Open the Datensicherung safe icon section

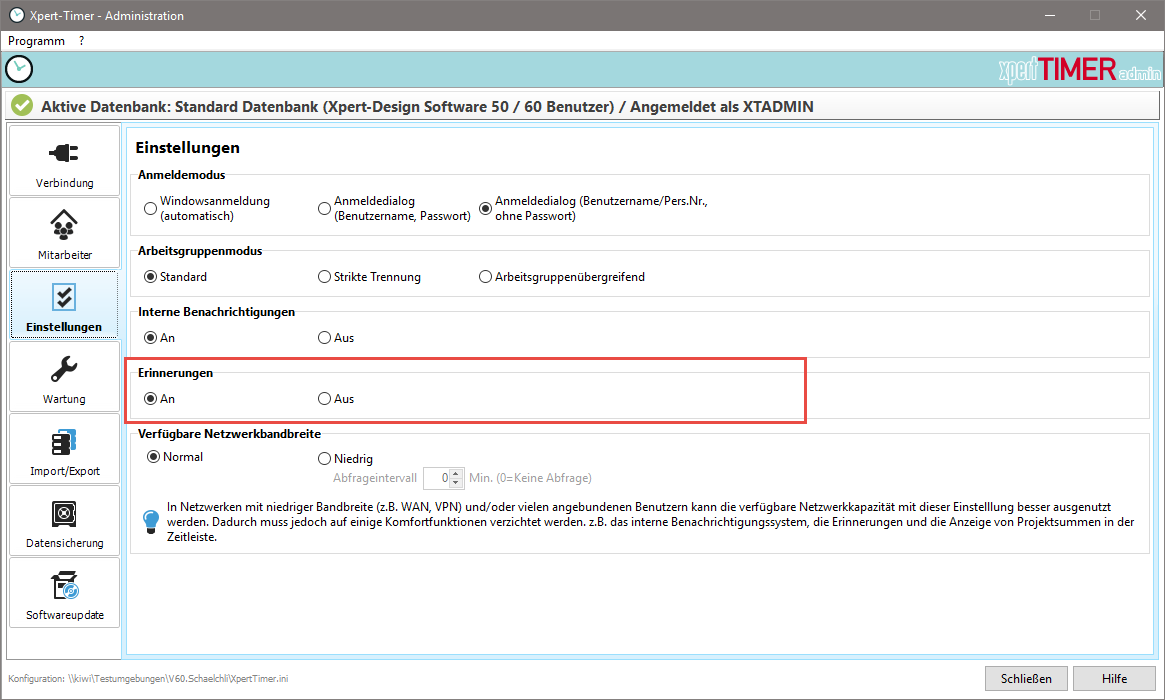65,514
